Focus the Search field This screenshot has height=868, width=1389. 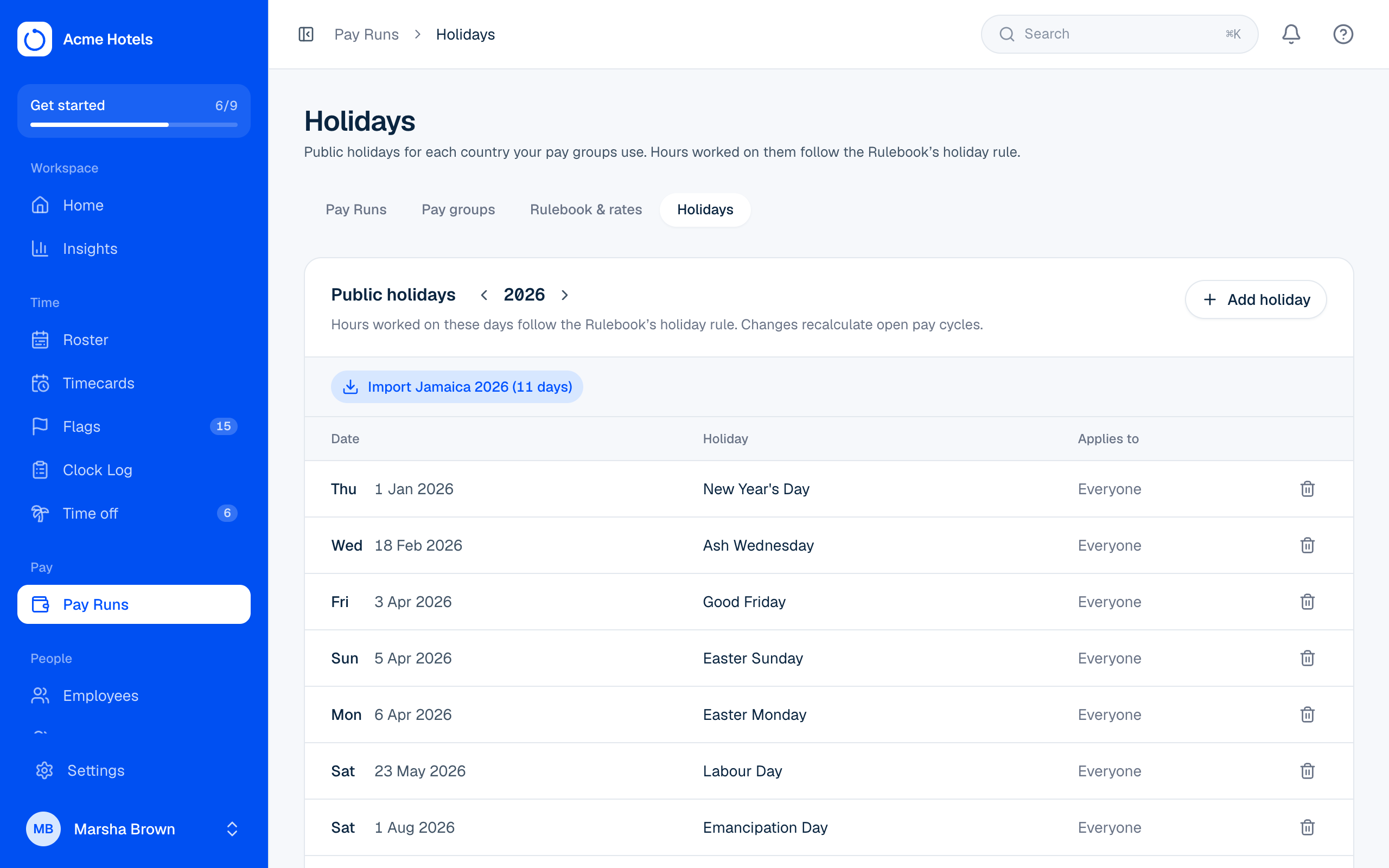click(x=1119, y=34)
